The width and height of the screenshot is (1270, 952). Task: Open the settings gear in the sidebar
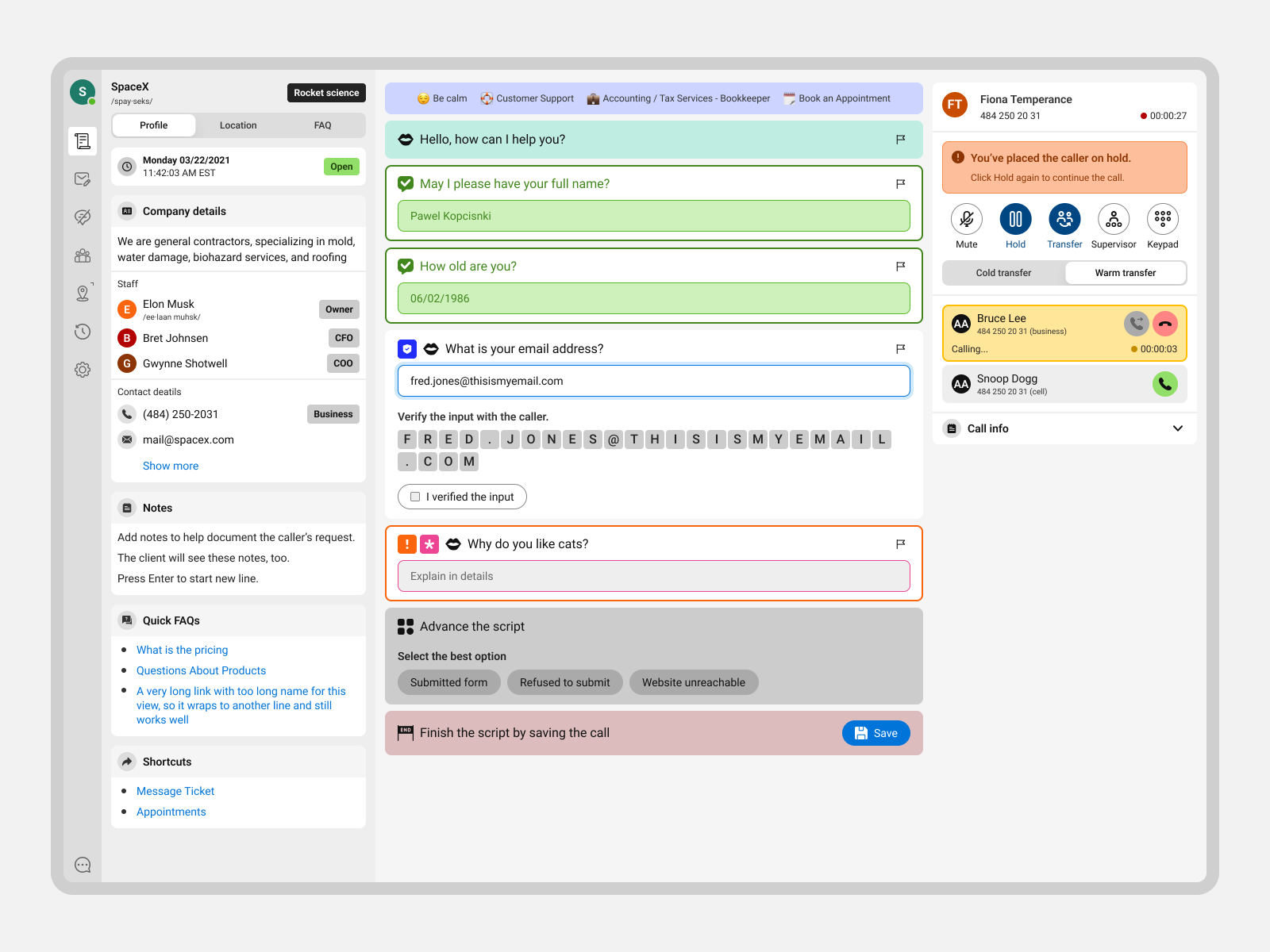(x=83, y=370)
